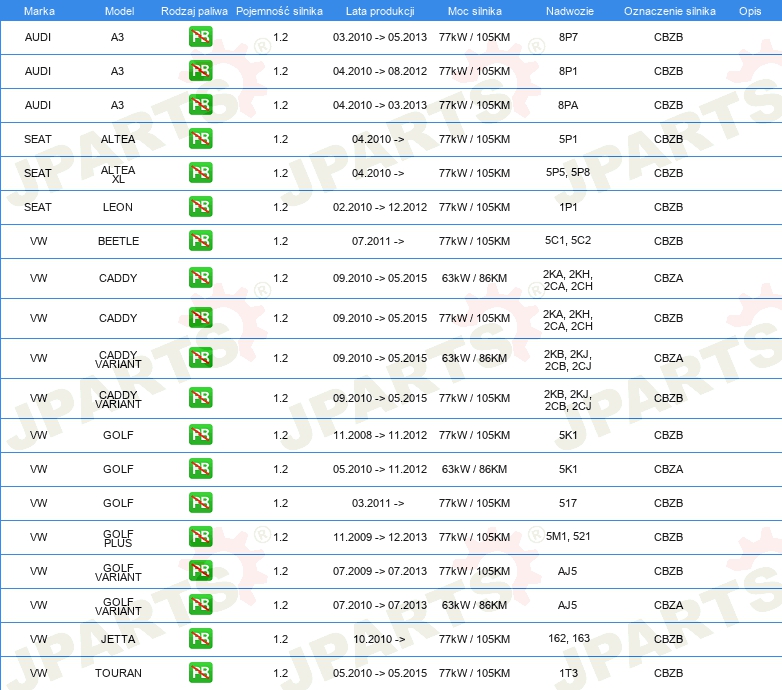Viewport: 782px width, 690px height.
Task: Select the 5P1 body code cell
Action: coord(568,139)
